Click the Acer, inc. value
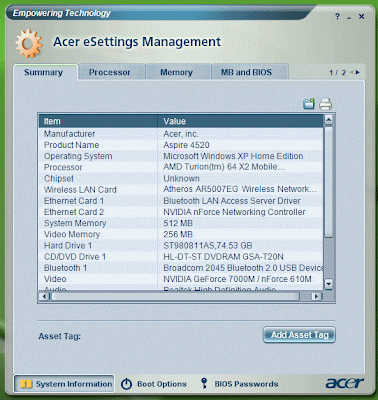This screenshot has height=400, width=378. (181, 134)
